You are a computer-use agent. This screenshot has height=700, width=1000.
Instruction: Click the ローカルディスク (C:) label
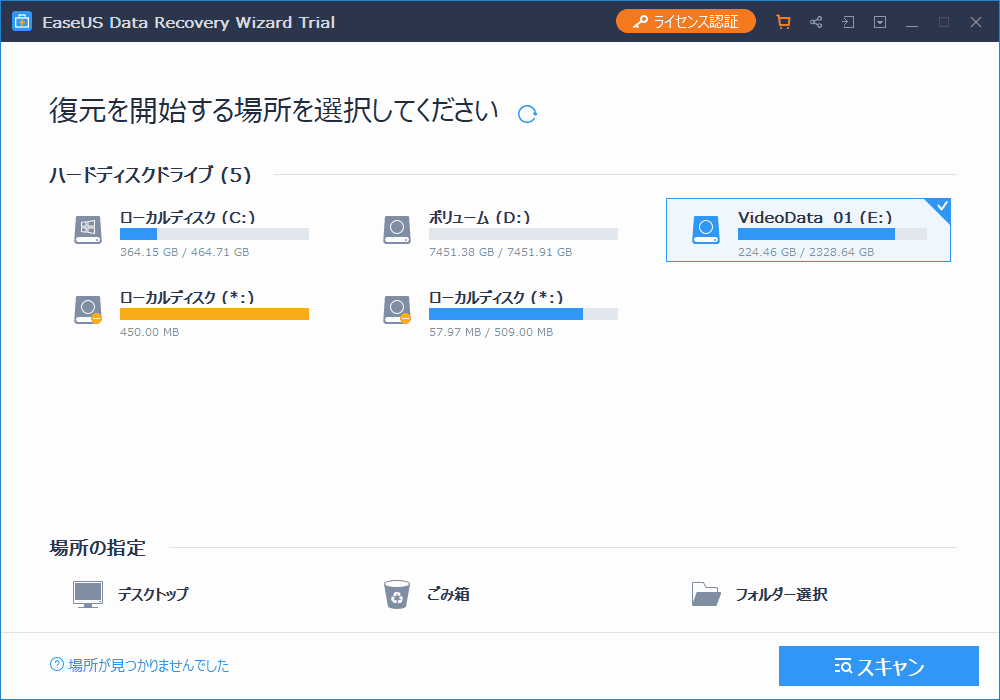[188, 217]
